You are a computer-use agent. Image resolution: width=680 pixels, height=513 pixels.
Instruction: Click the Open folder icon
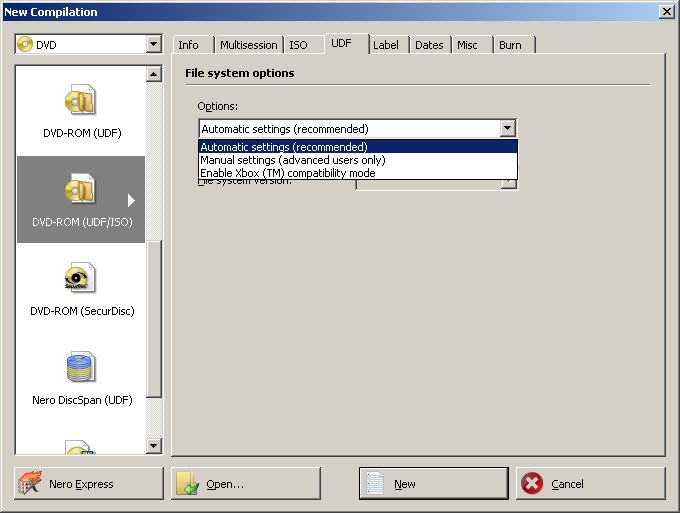click(187, 483)
